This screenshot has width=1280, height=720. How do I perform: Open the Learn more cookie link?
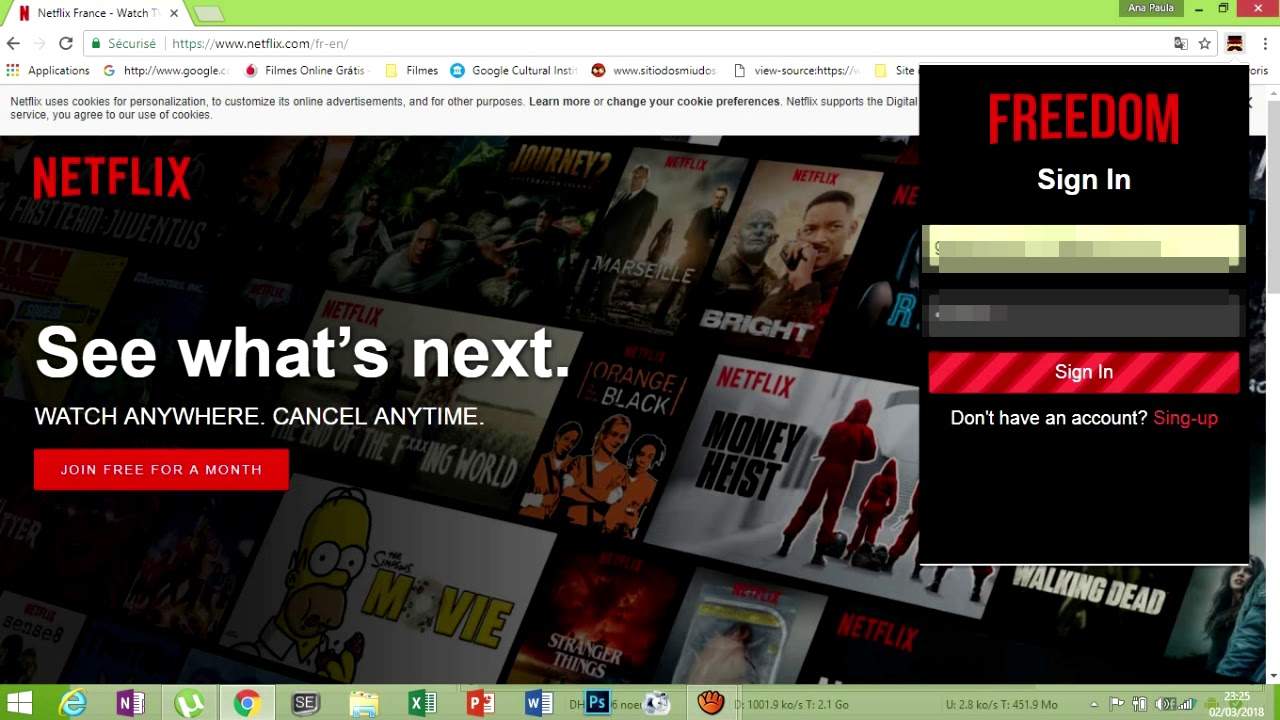(x=559, y=102)
